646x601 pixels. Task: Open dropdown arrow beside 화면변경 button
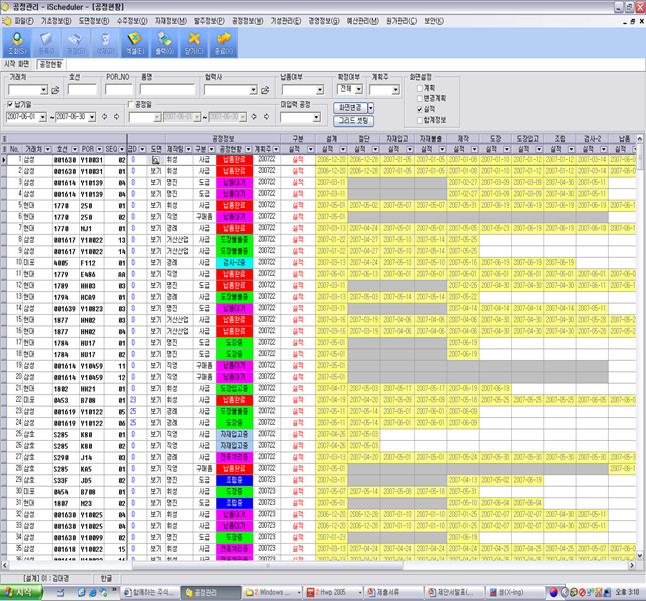[371, 108]
